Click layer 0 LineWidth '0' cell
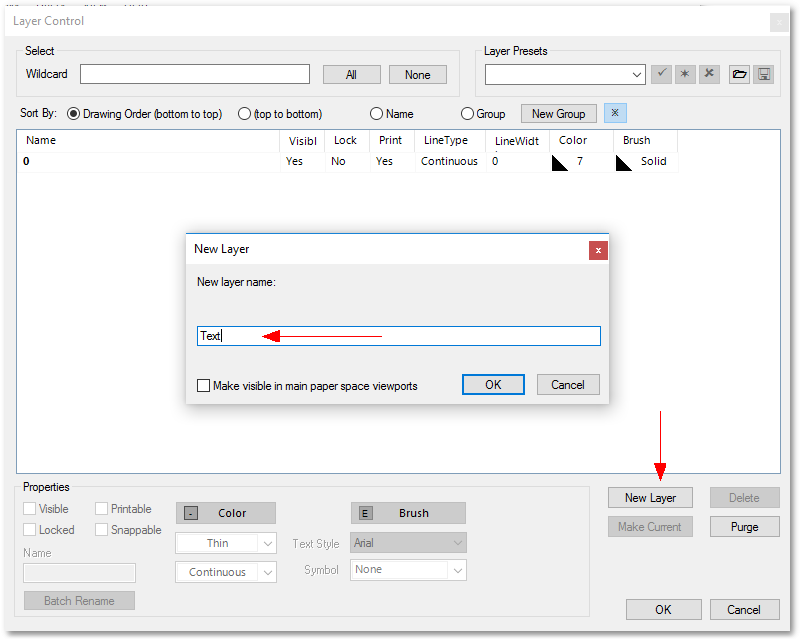The image size is (801, 642). [517, 162]
